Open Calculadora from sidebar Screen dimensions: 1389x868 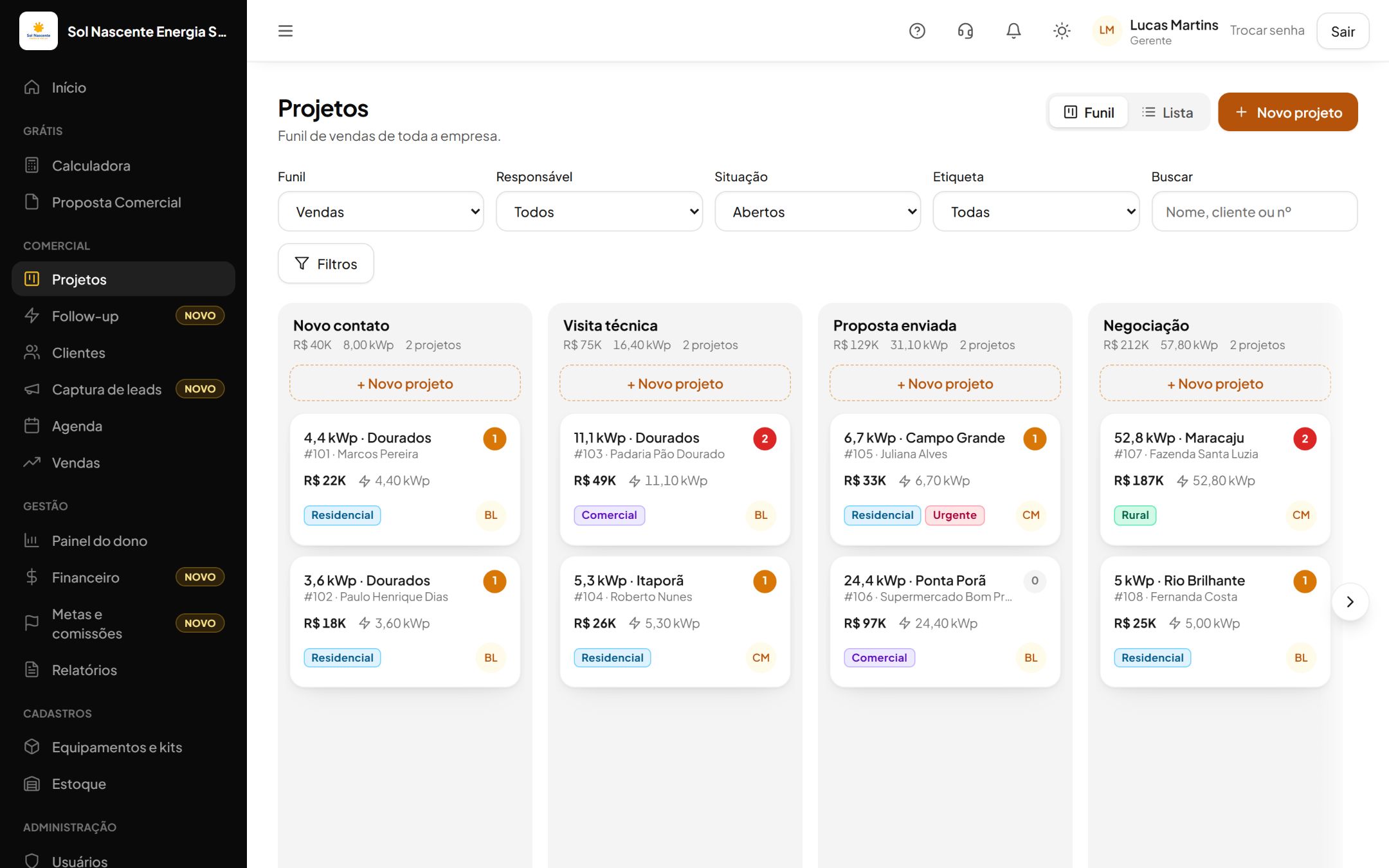123,166
